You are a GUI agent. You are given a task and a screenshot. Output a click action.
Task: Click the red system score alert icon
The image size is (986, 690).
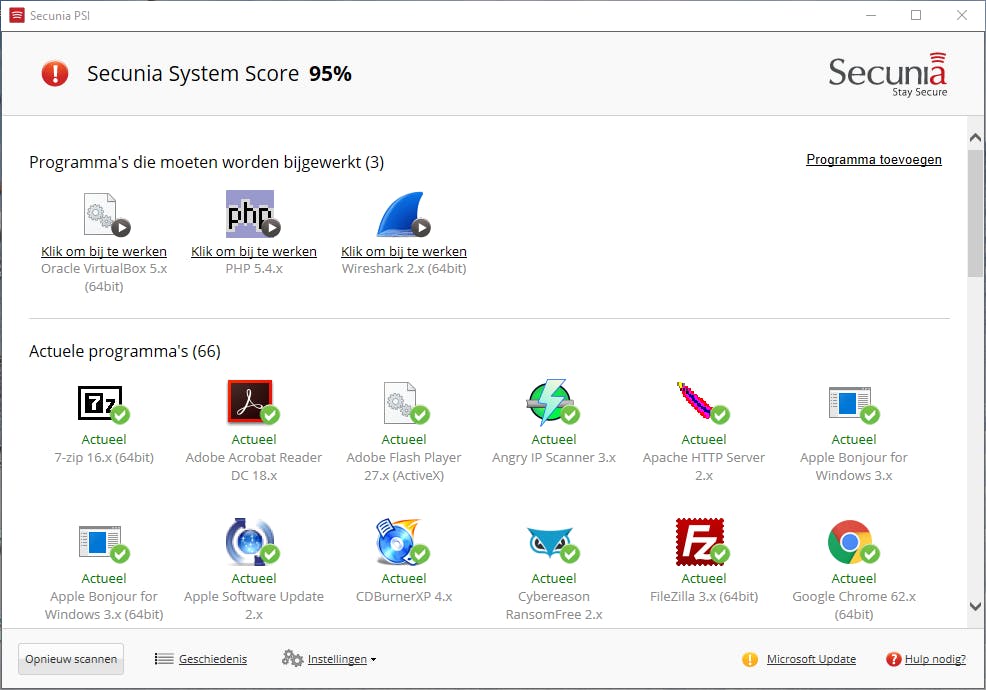[55, 73]
